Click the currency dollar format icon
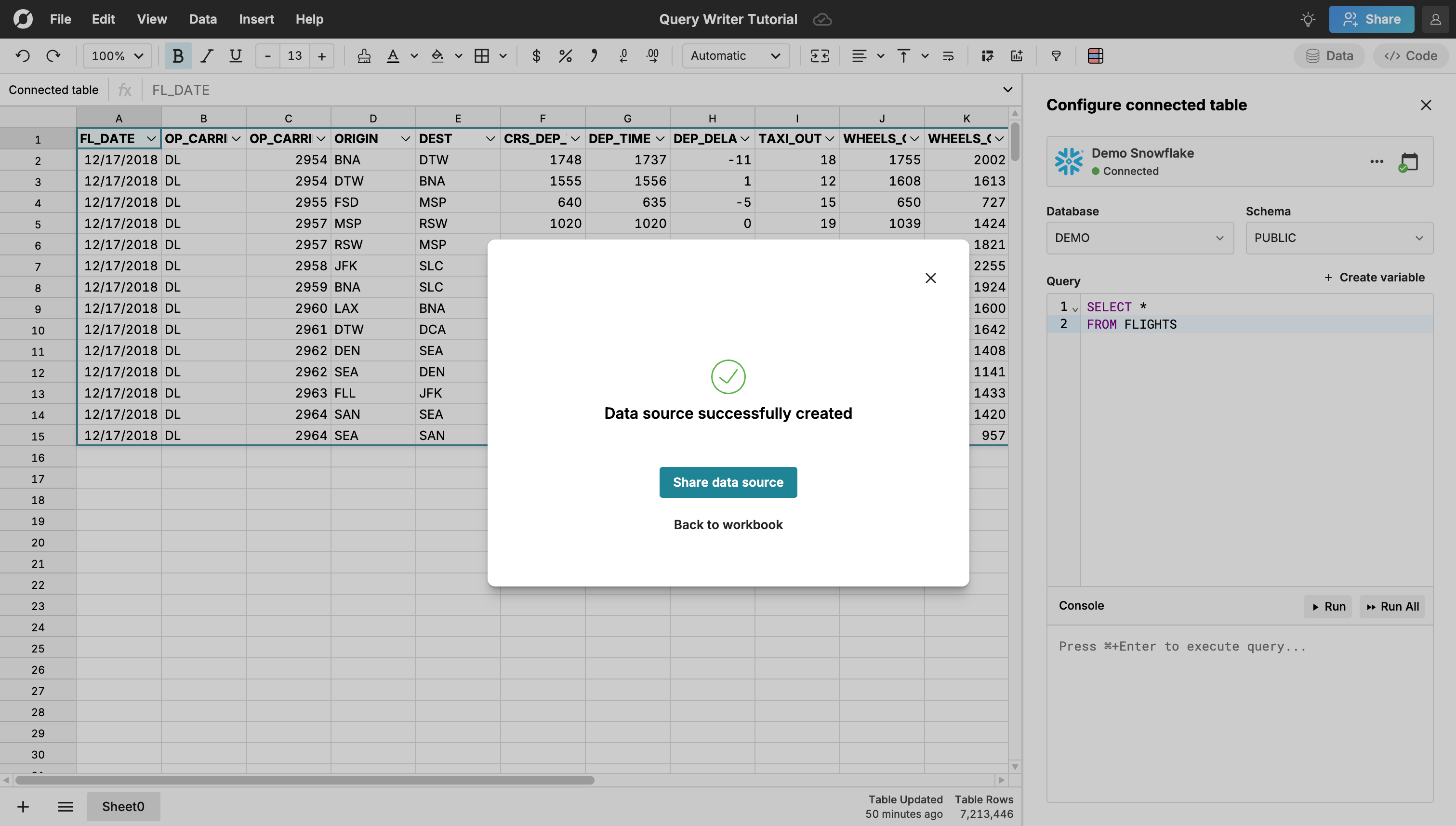The image size is (1456, 826). pos(536,55)
